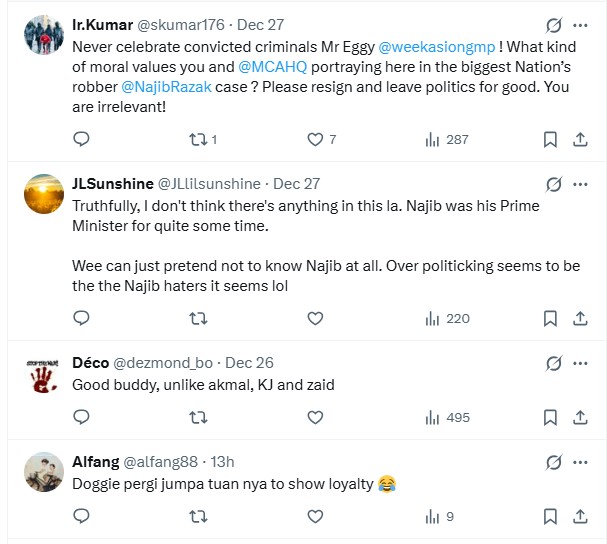Reply to Ir.Kumar's tweet
This screenshot has width=607, height=544.
point(82,140)
